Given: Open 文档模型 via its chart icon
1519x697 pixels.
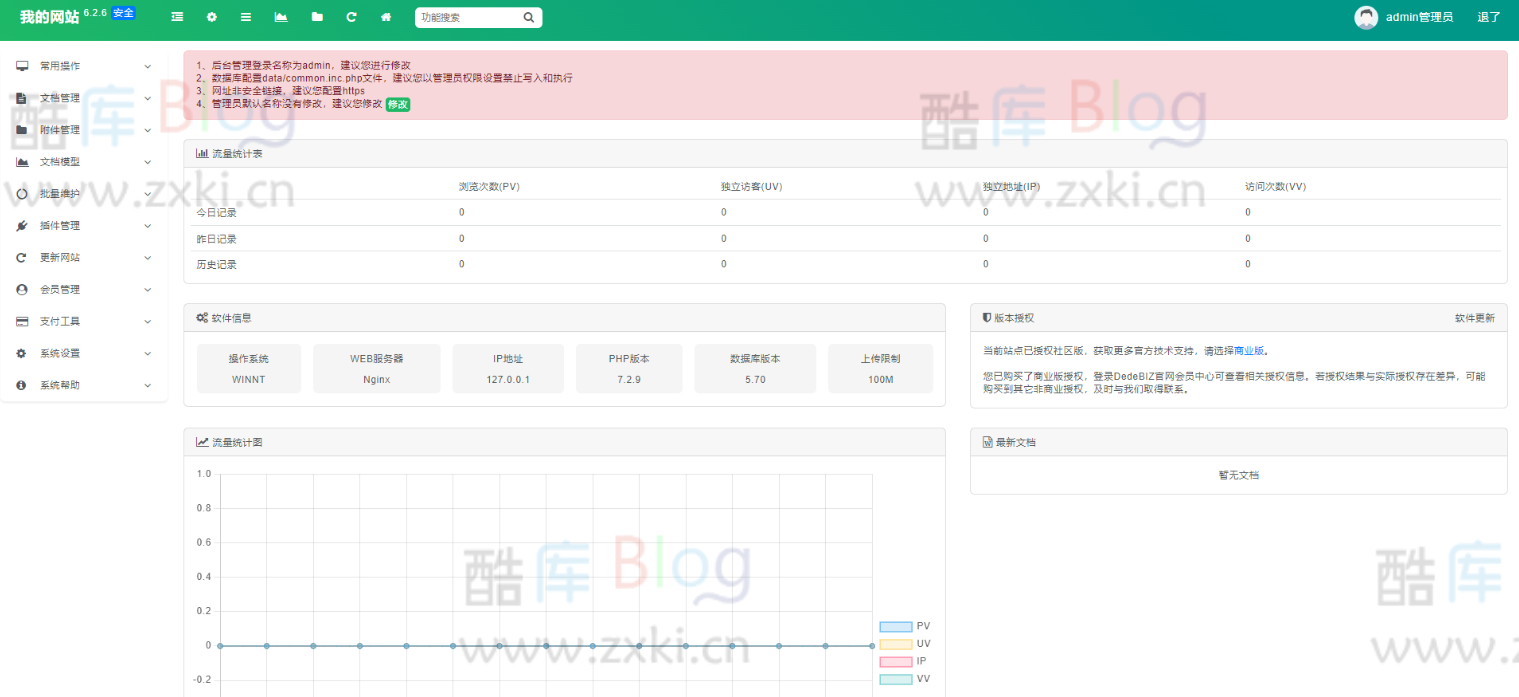Looking at the screenshot, I should [20, 161].
